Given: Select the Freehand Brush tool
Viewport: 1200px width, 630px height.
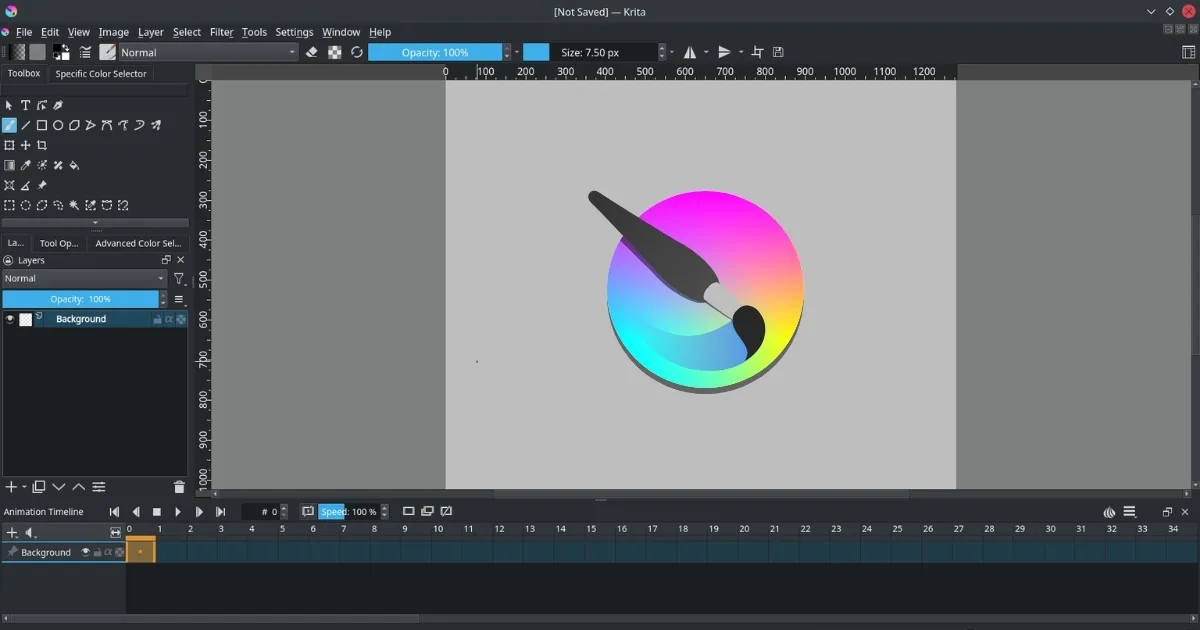Looking at the screenshot, I should [x=9, y=125].
